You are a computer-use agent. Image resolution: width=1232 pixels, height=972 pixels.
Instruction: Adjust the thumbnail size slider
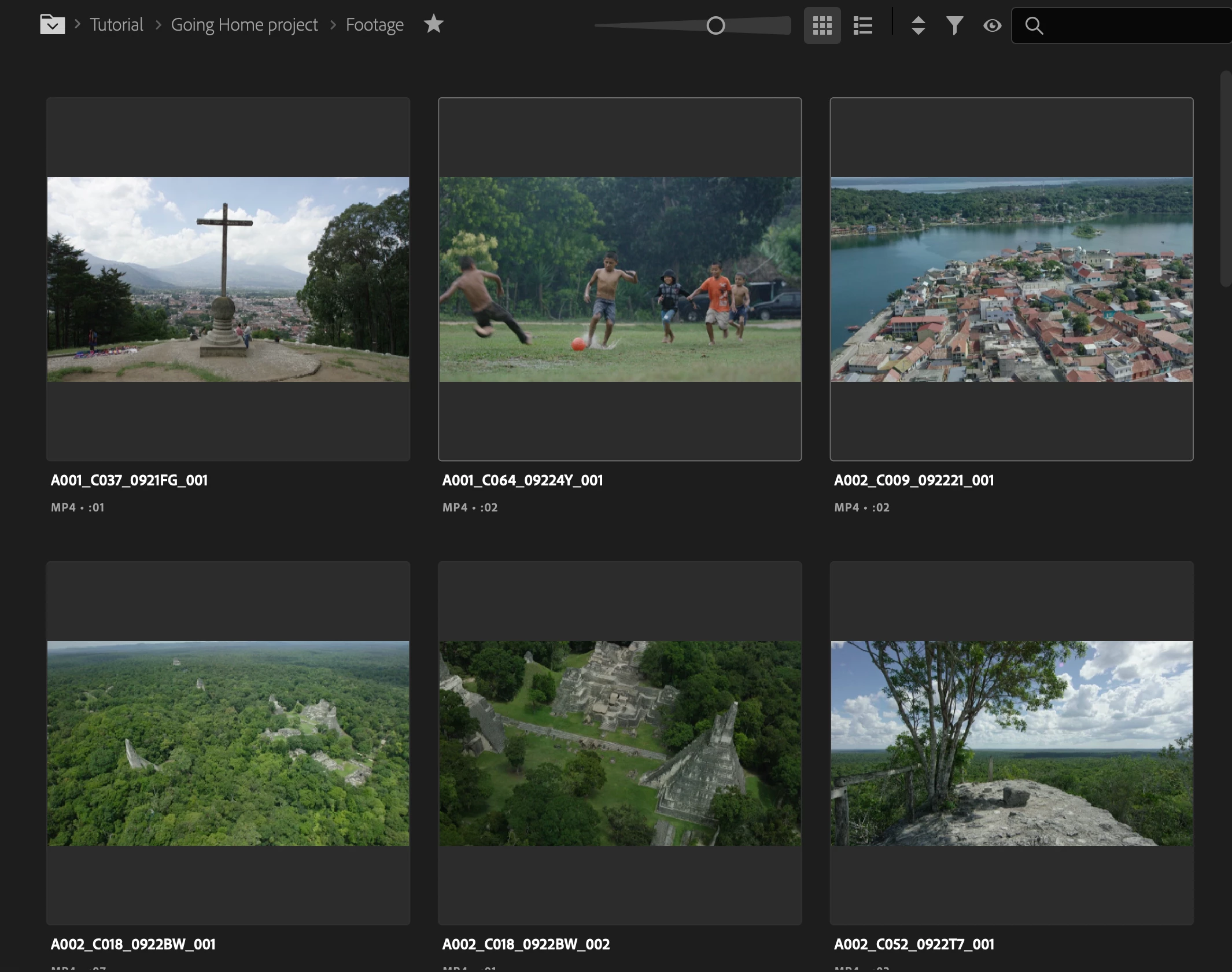point(715,25)
